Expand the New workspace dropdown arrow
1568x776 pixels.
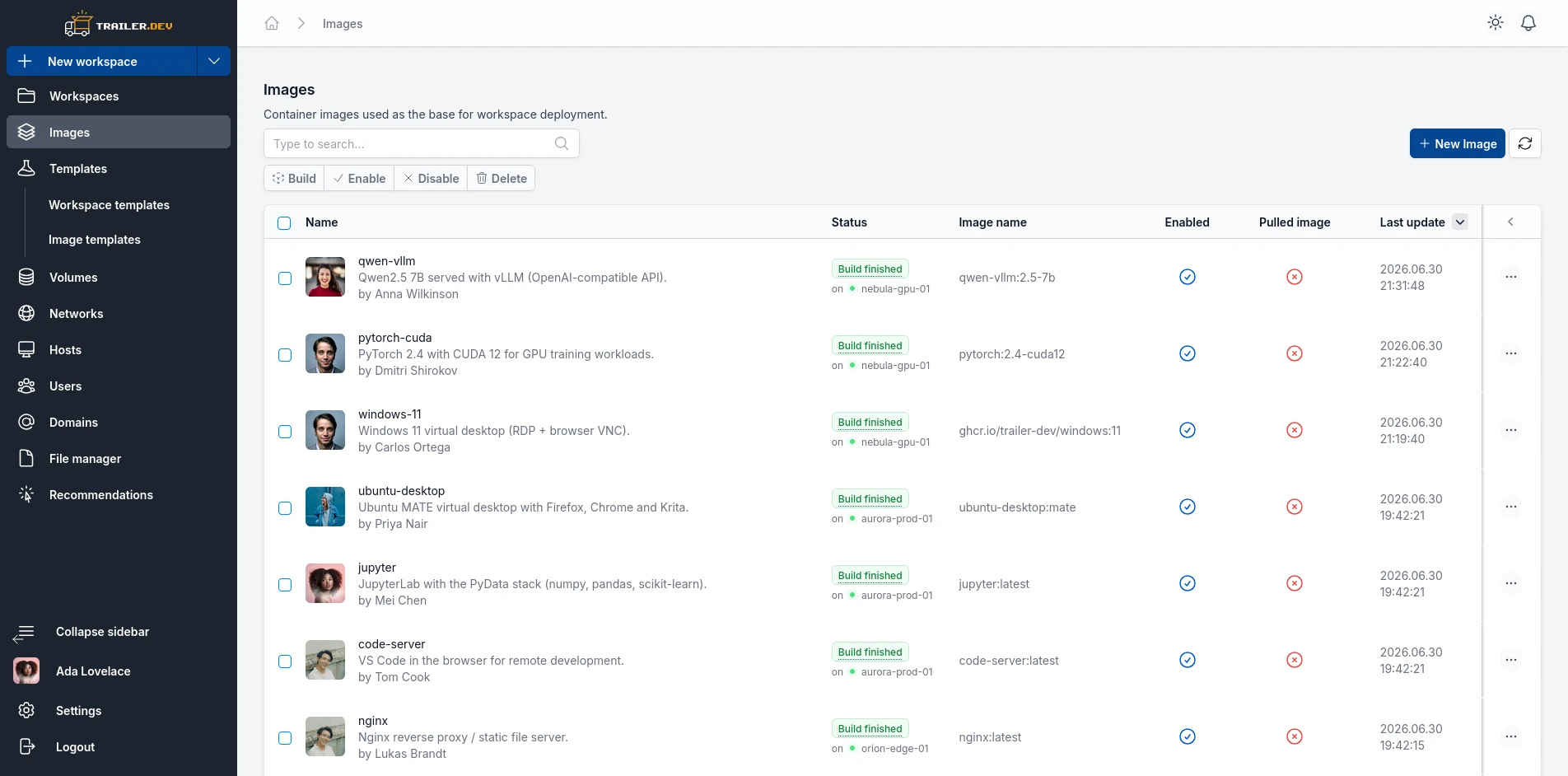[214, 61]
